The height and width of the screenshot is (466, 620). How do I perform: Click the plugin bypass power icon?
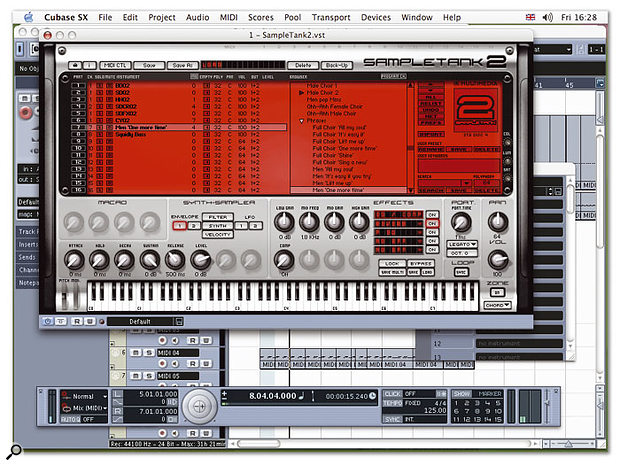47,321
